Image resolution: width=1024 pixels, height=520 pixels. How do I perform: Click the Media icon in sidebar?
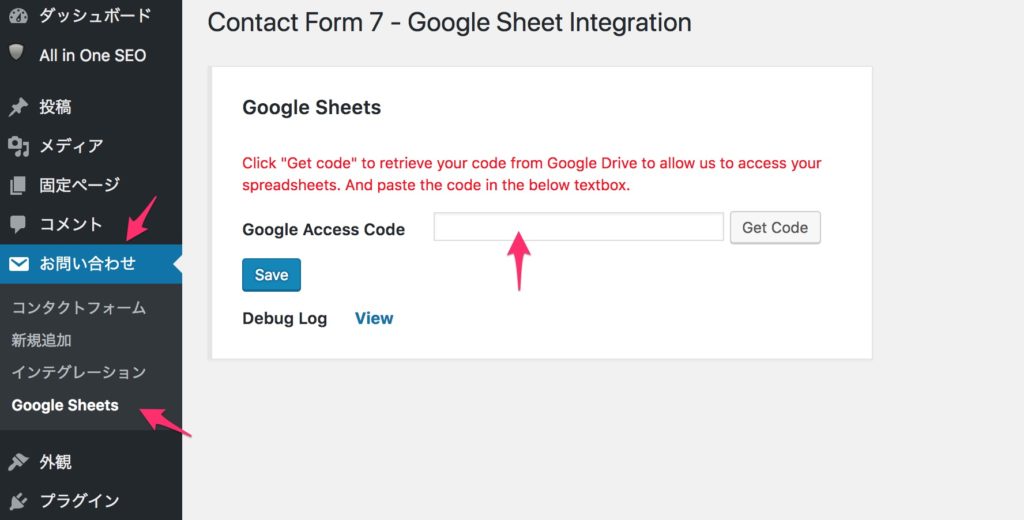[x=18, y=146]
